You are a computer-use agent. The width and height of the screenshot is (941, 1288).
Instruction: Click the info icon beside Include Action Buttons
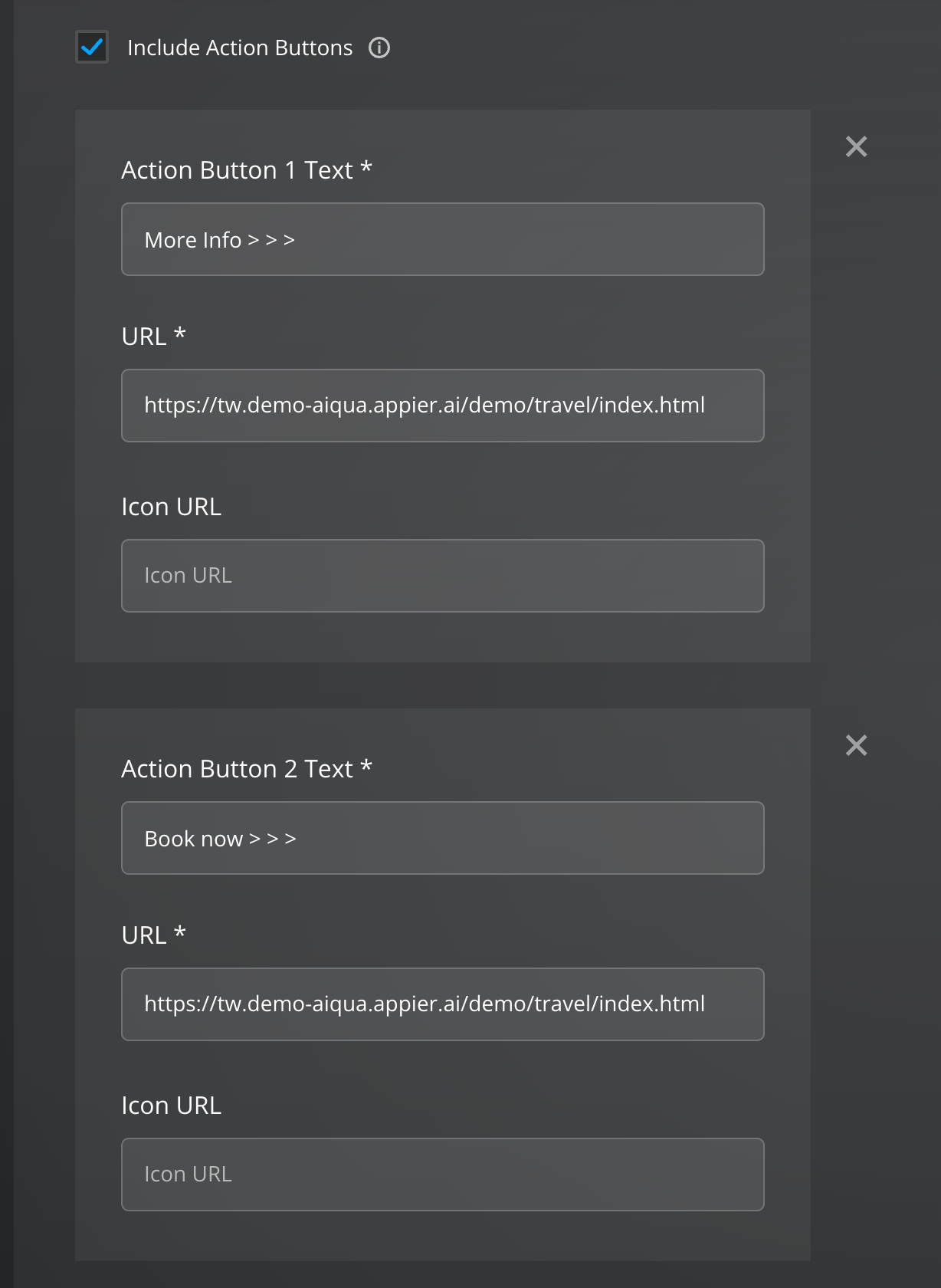[379, 48]
